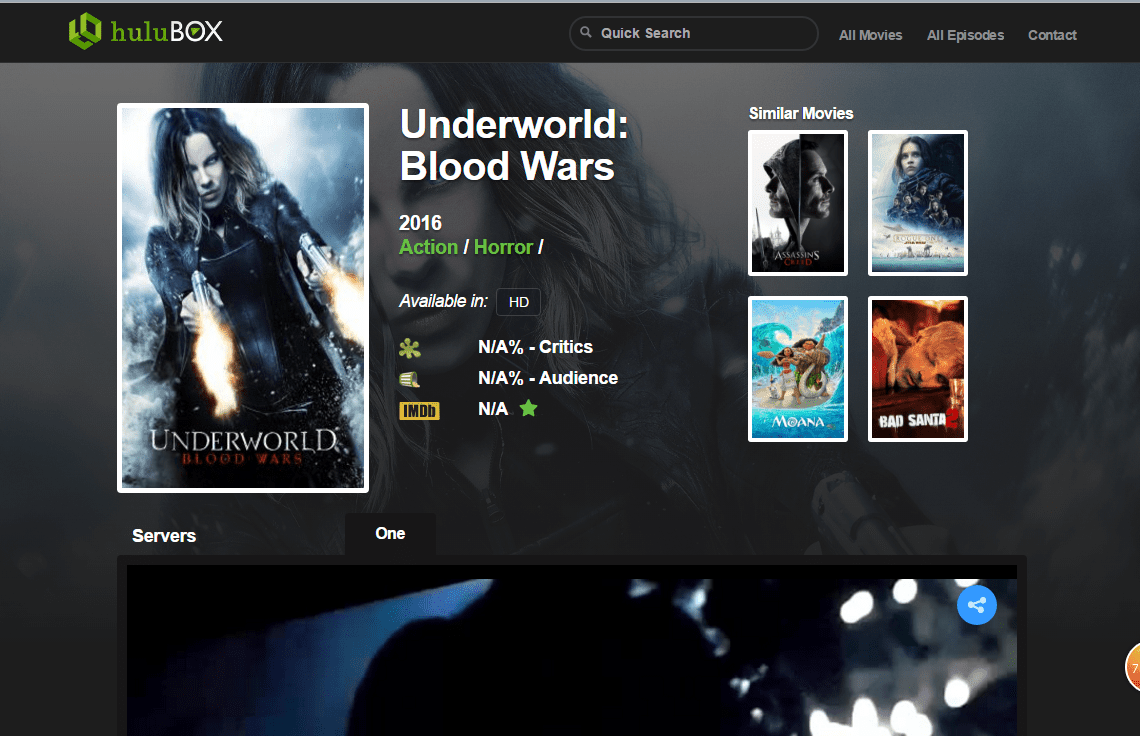Focus the Quick Search field
1140x736 pixels.
[x=694, y=33]
